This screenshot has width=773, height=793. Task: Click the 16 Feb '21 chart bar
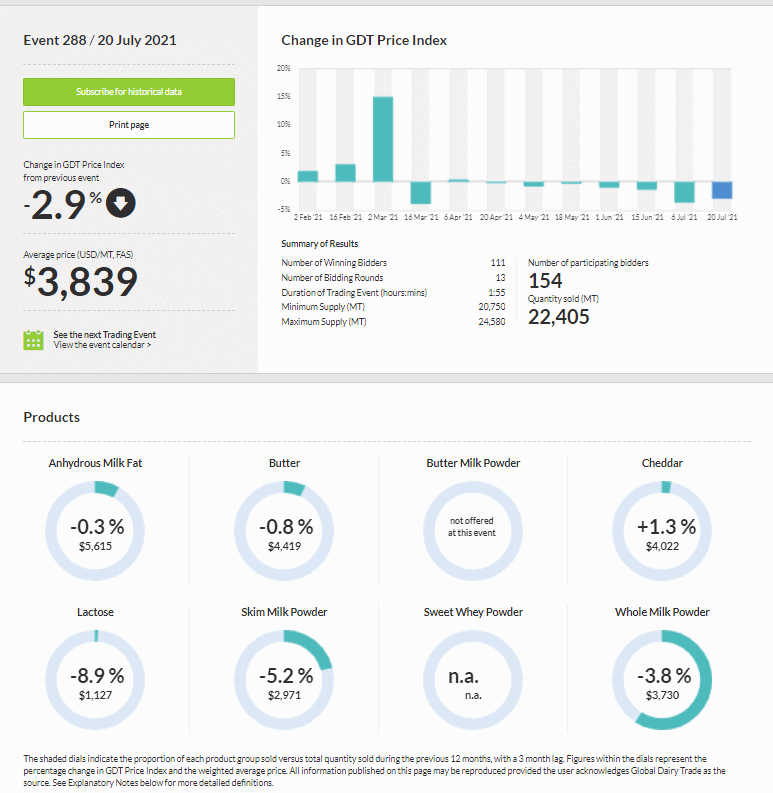(346, 173)
